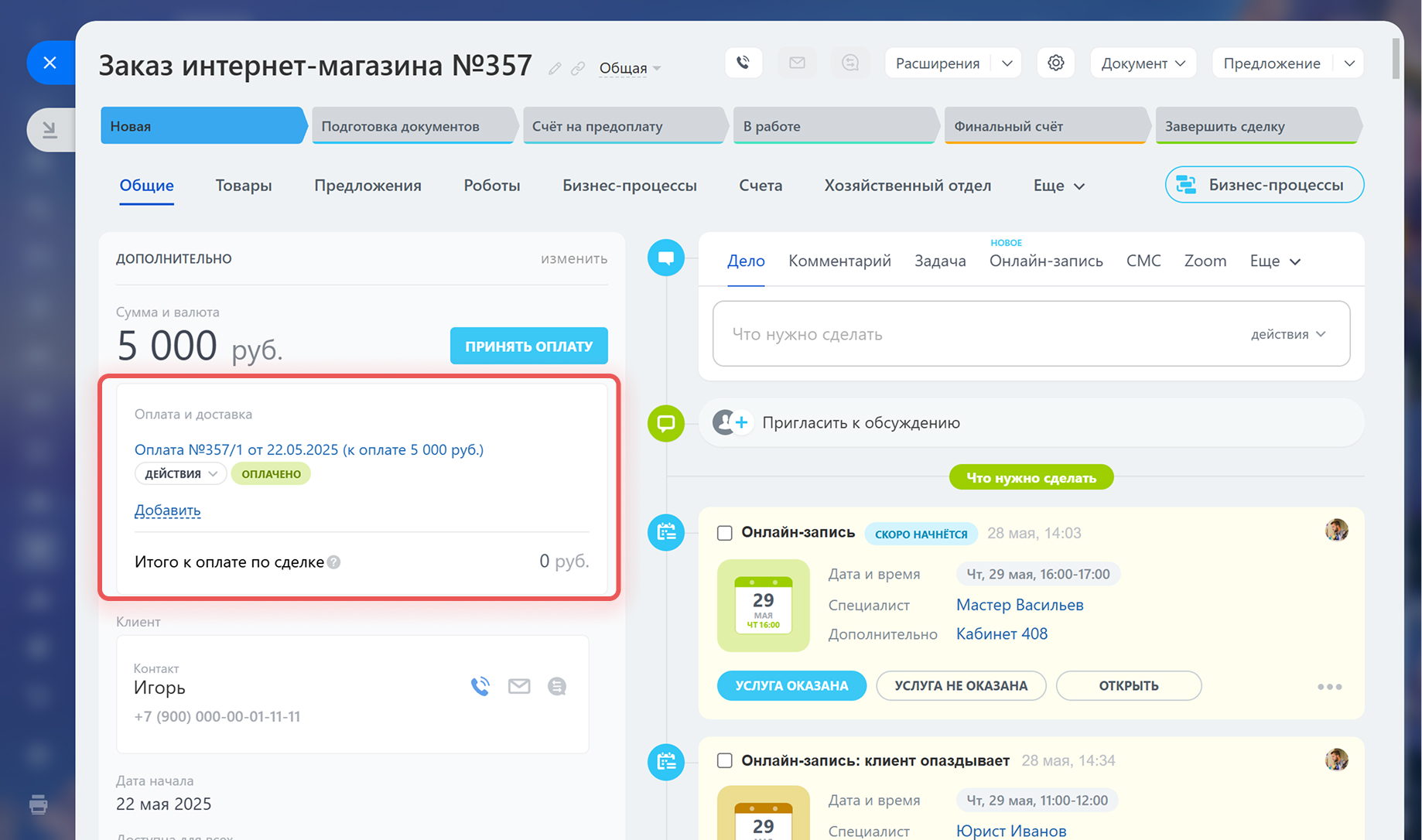Click the green comment timeline icon
This screenshot has height=840, width=1422.
coord(666,423)
